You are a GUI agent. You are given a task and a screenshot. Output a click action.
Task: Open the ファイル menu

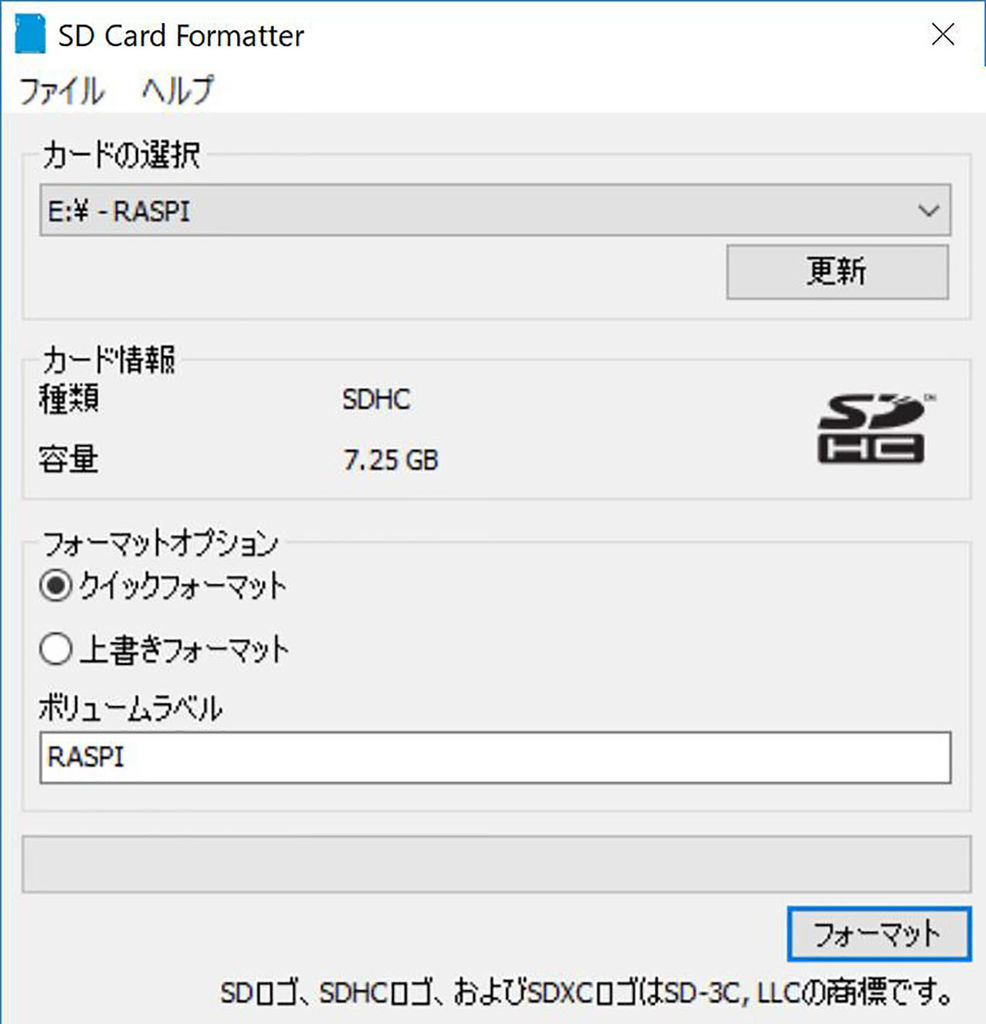click(x=62, y=89)
